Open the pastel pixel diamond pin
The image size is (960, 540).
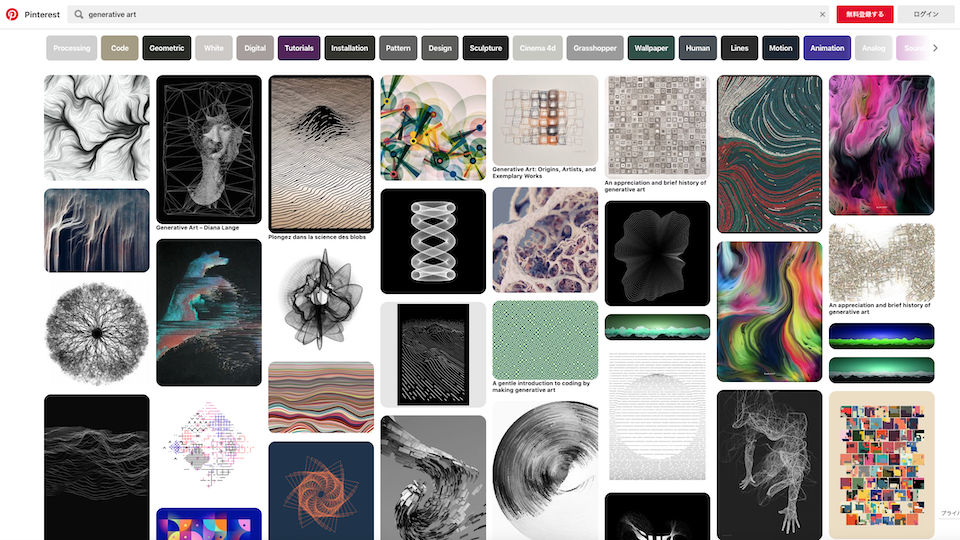coord(209,447)
